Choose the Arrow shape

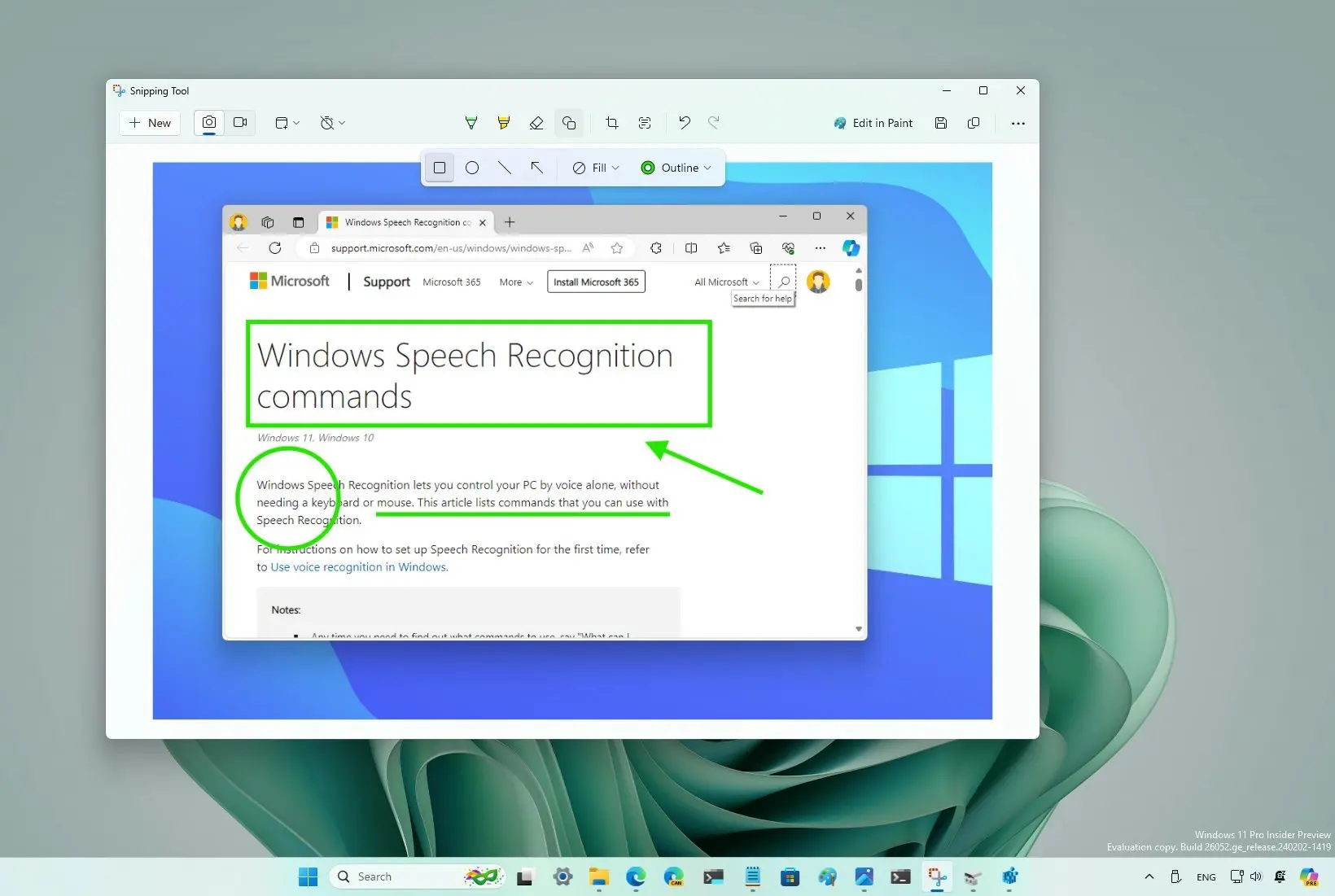537,168
